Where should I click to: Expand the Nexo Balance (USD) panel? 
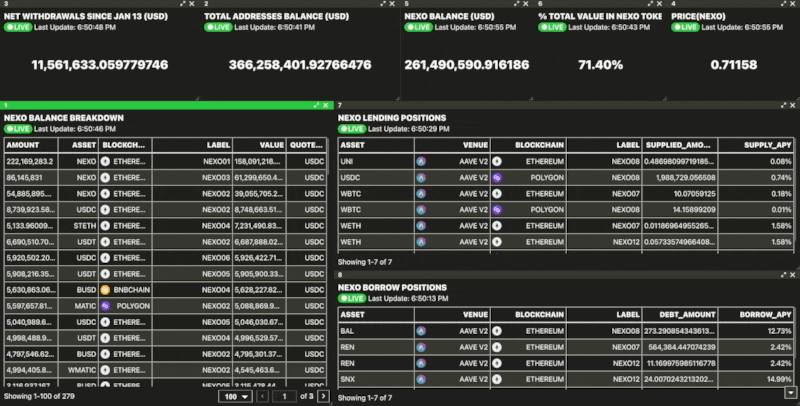[x=517, y=4]
